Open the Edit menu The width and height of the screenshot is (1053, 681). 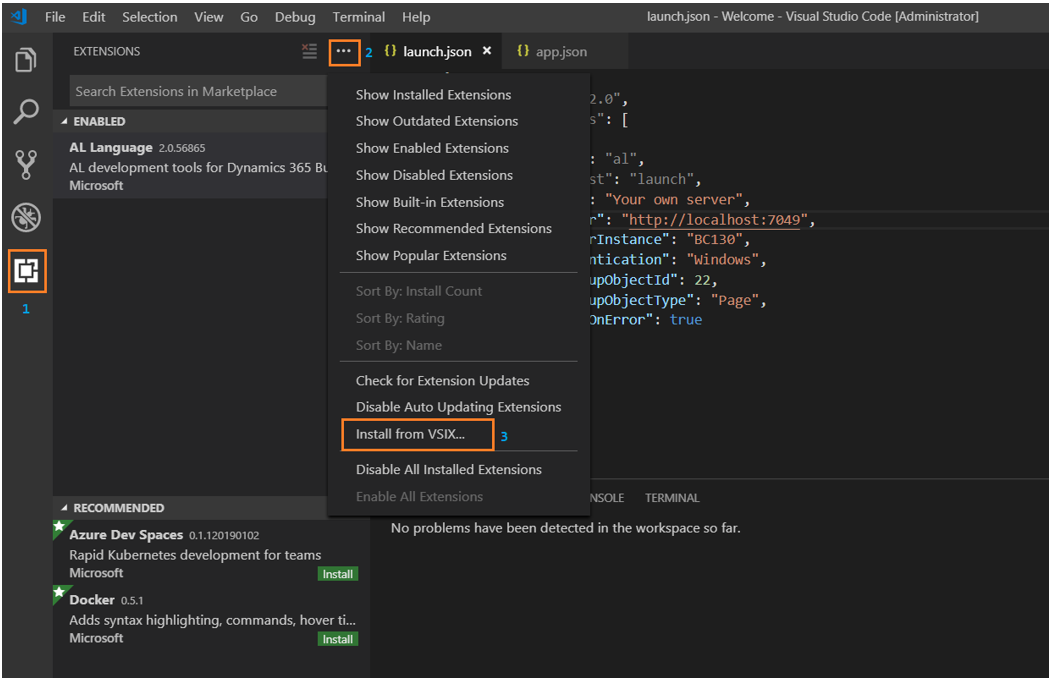pyautogui.click(x=93, y=17)
